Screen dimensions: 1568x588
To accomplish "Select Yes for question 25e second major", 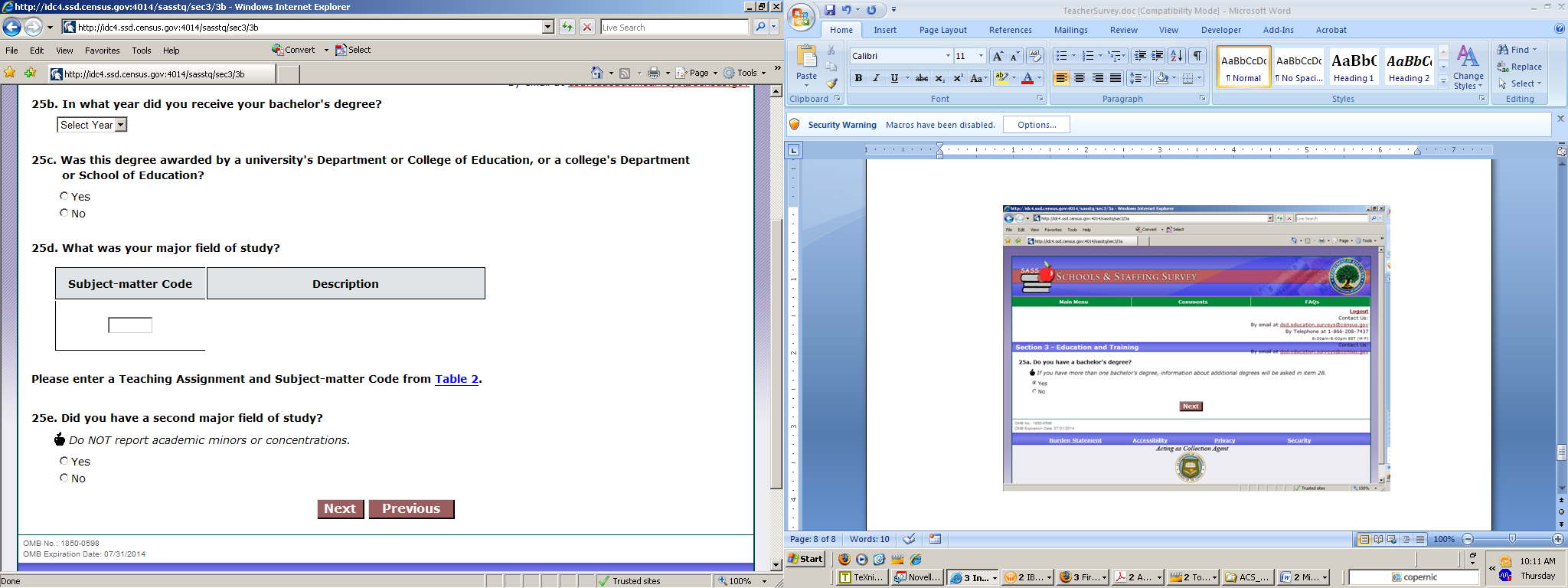I will (x=64, y=461).
